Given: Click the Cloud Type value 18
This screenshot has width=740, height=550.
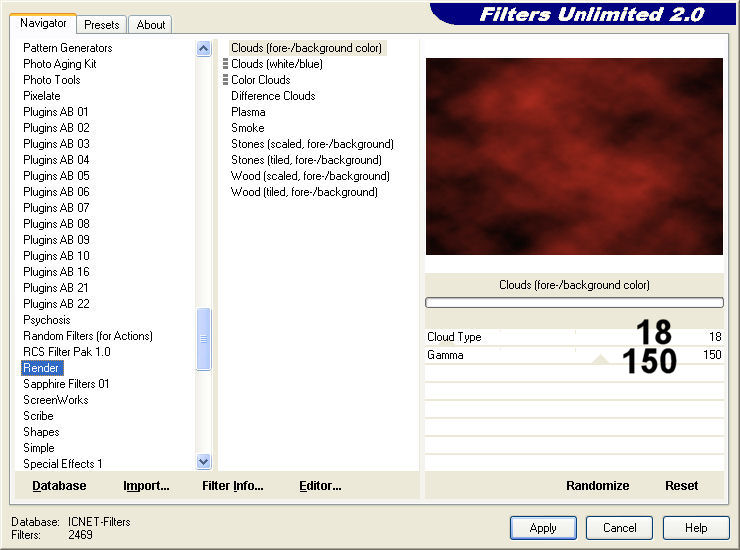Looking at the screenshot, I should (715, 337).
